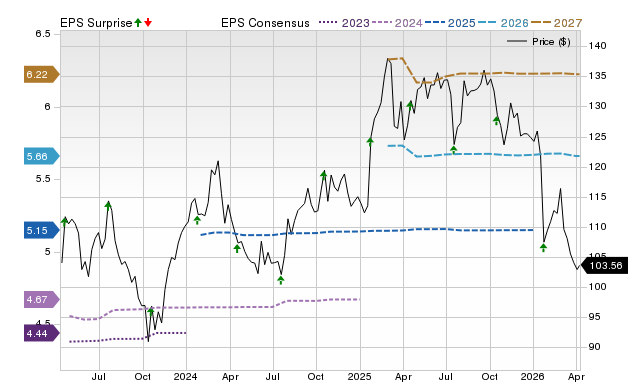Click the 135 label on the price axis
This screenshot has width=640, height=382.
598,76
